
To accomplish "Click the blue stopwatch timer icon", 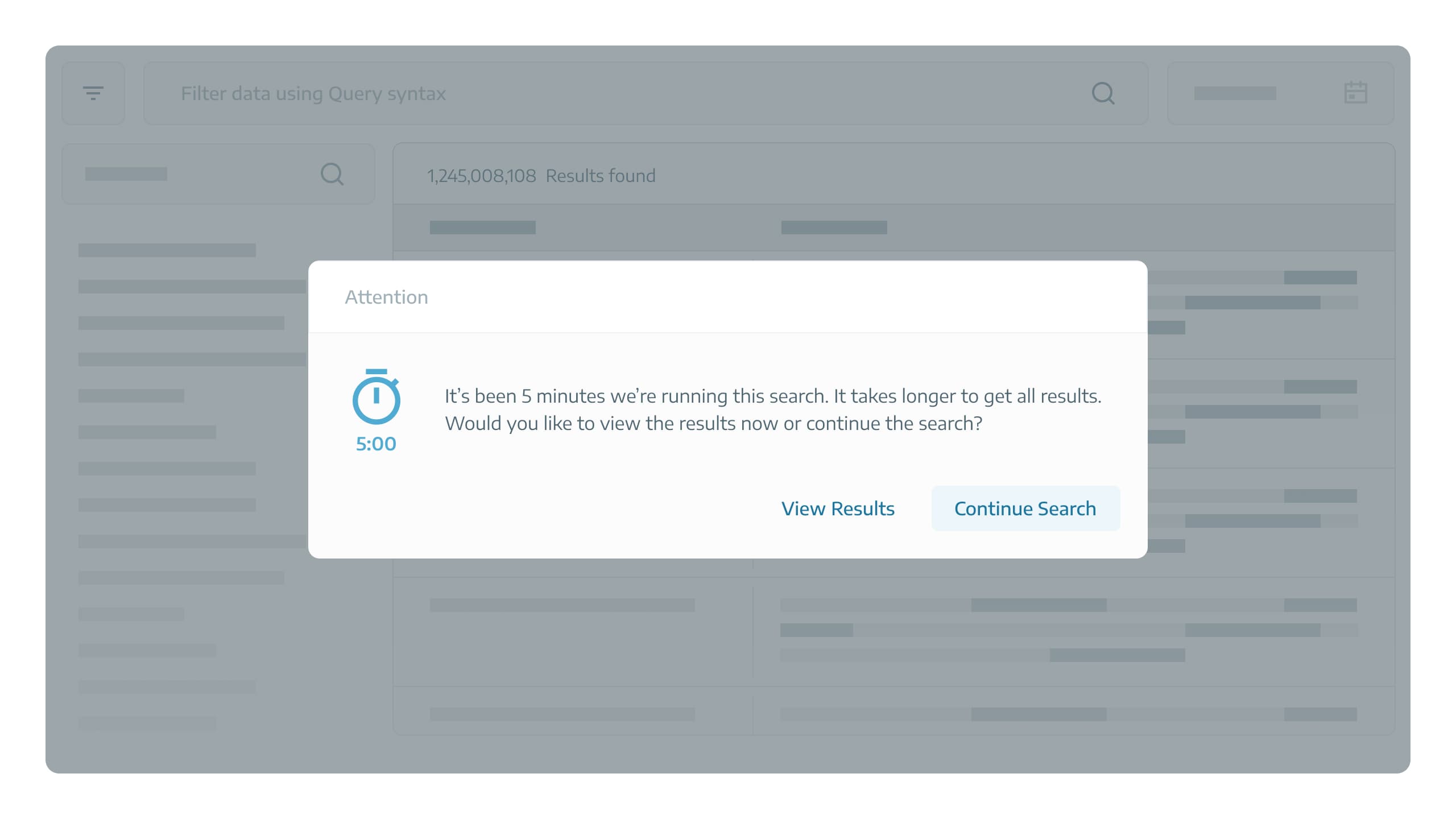I will (376, 396).
